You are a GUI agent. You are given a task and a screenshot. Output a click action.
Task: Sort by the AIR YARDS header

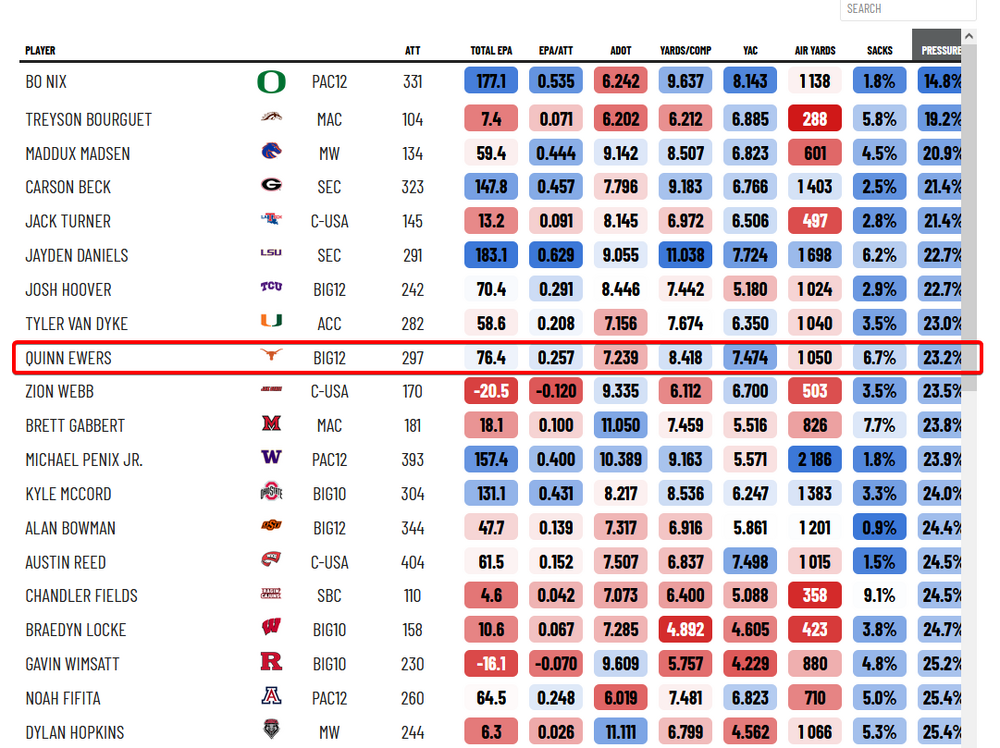point(815,50)
